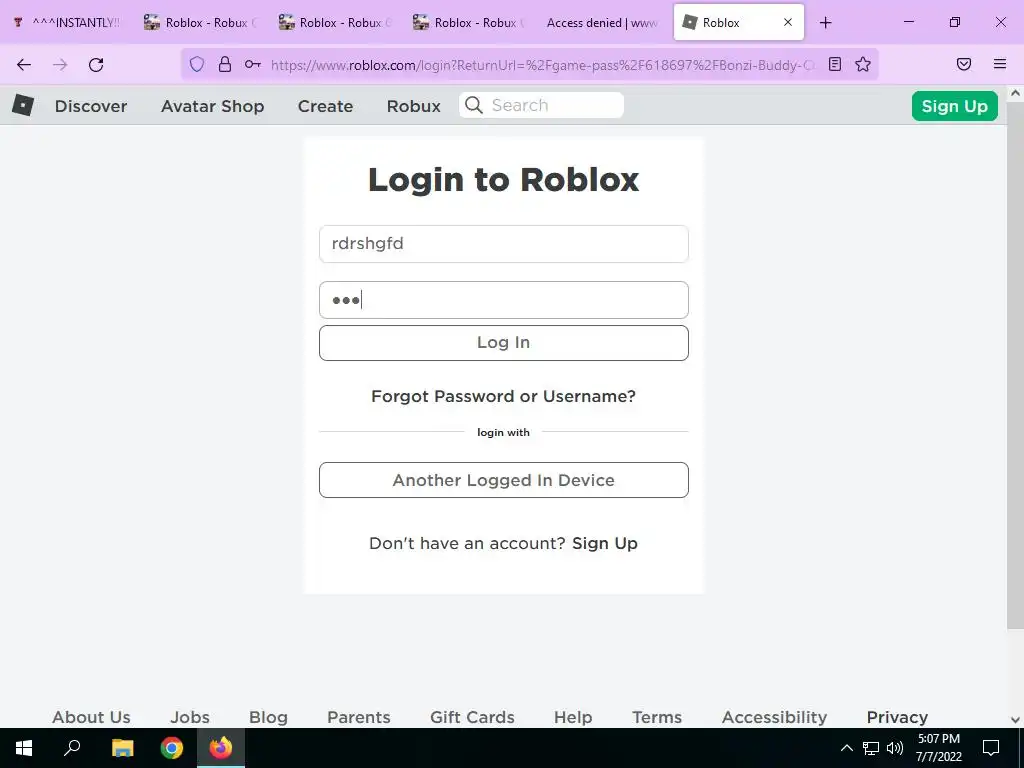
Task: Open the About Us footer link
Action: 91,717
